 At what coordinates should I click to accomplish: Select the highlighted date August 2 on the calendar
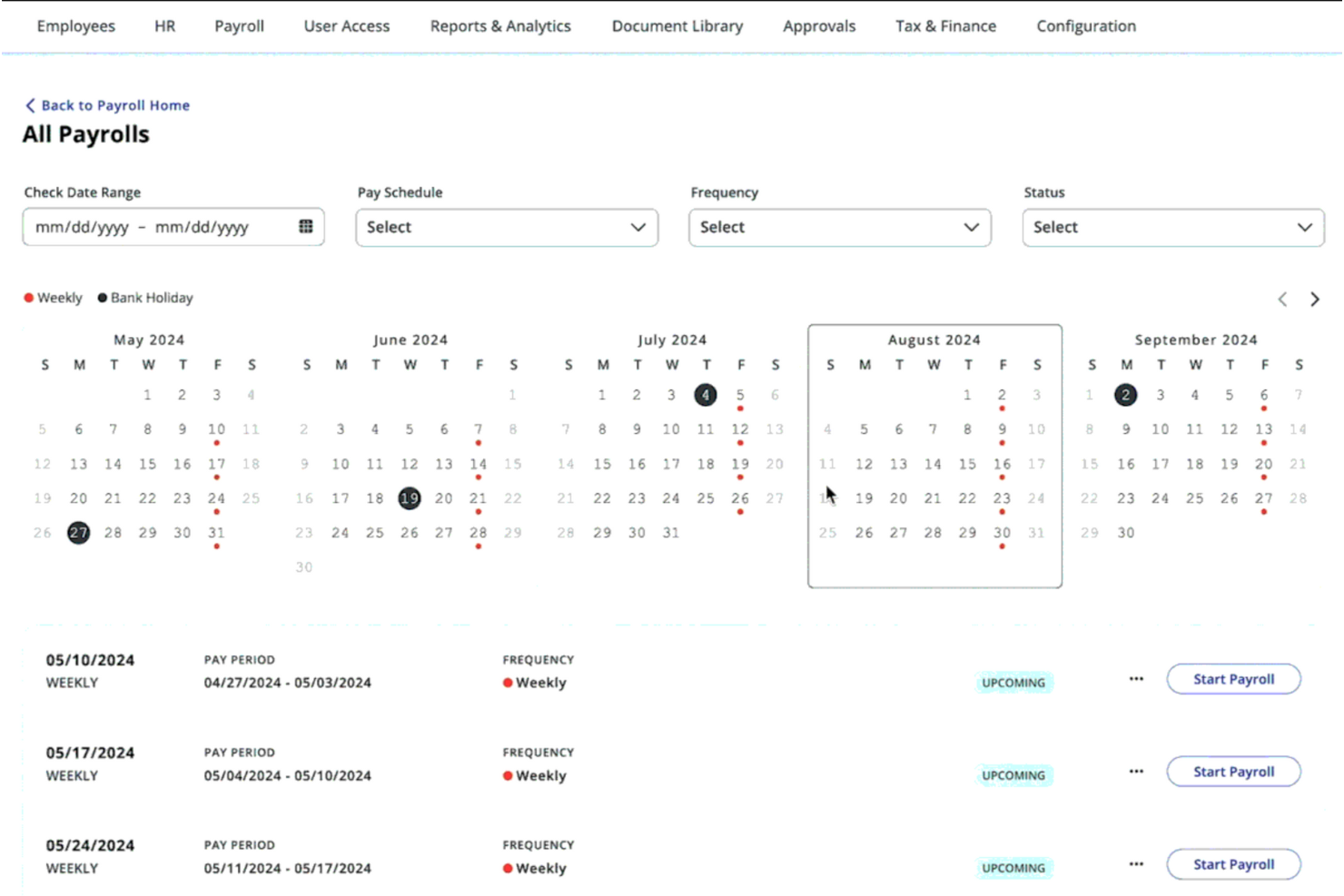[1002, 395]
